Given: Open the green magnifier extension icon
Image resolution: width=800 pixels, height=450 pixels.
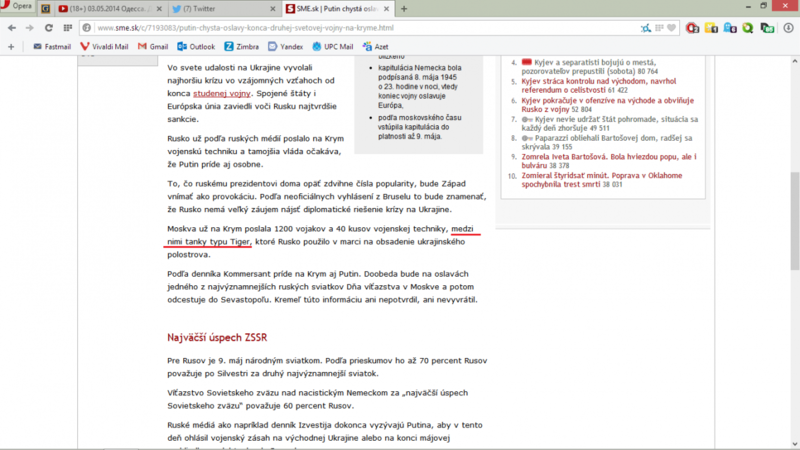Looking at the screenshot, I should click(x=748, y=28).
